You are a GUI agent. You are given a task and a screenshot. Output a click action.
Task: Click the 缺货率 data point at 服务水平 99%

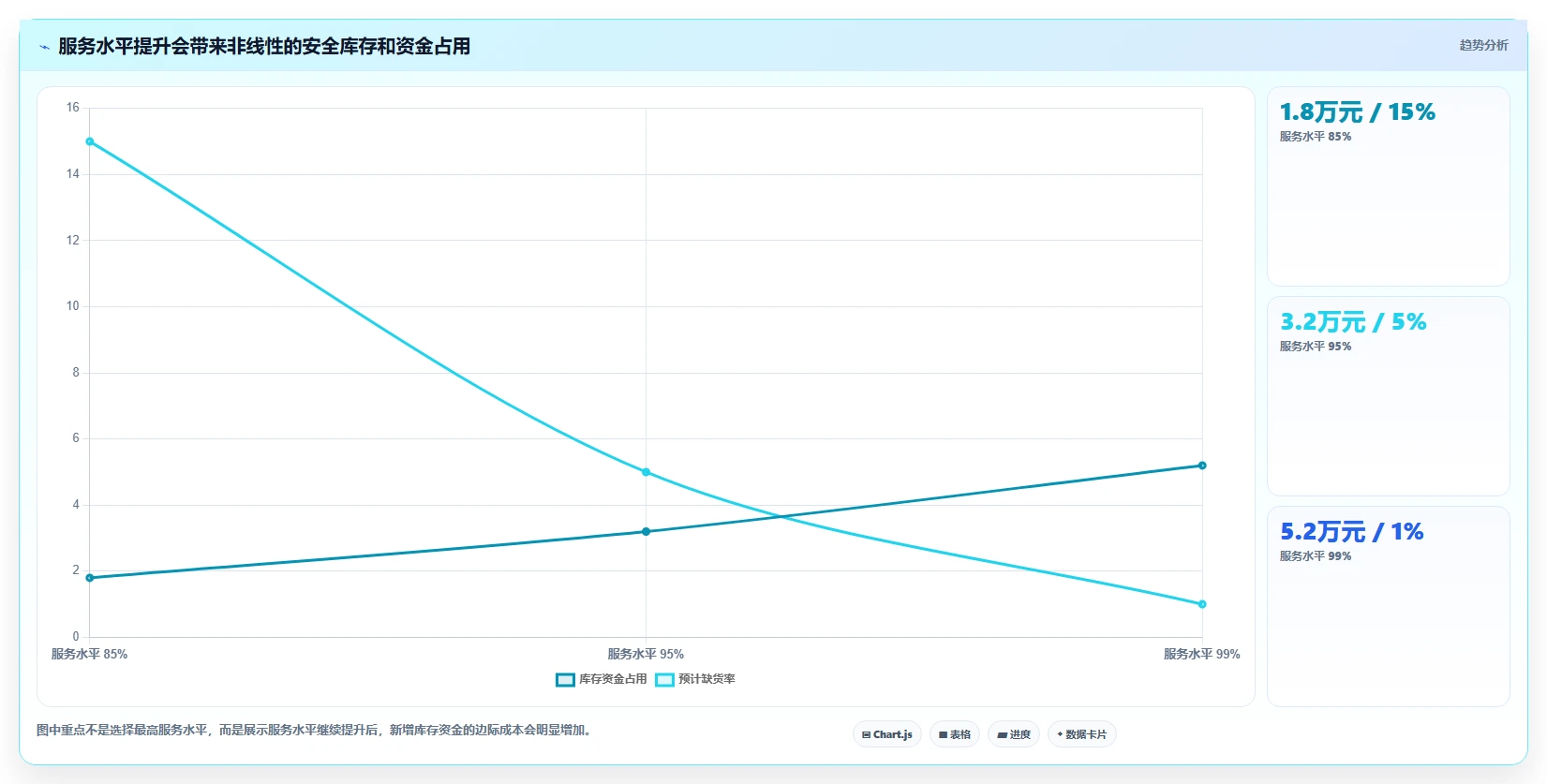1202,604
